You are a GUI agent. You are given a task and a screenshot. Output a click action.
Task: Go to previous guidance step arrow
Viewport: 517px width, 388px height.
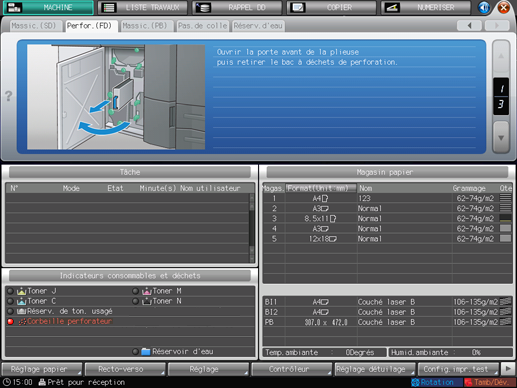pyautogui.click(x=501, y=56)
